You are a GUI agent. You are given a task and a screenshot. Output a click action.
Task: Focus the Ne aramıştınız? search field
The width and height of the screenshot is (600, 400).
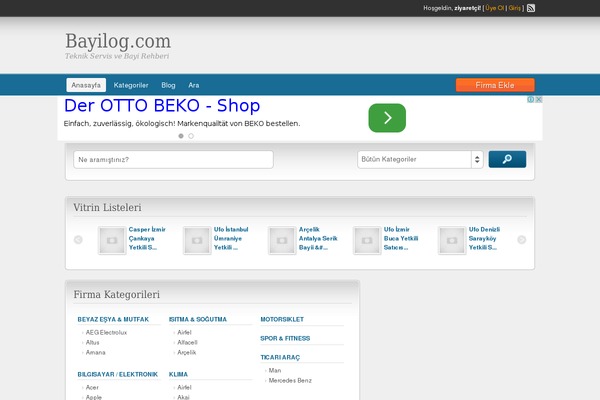(x=173, y=160)
